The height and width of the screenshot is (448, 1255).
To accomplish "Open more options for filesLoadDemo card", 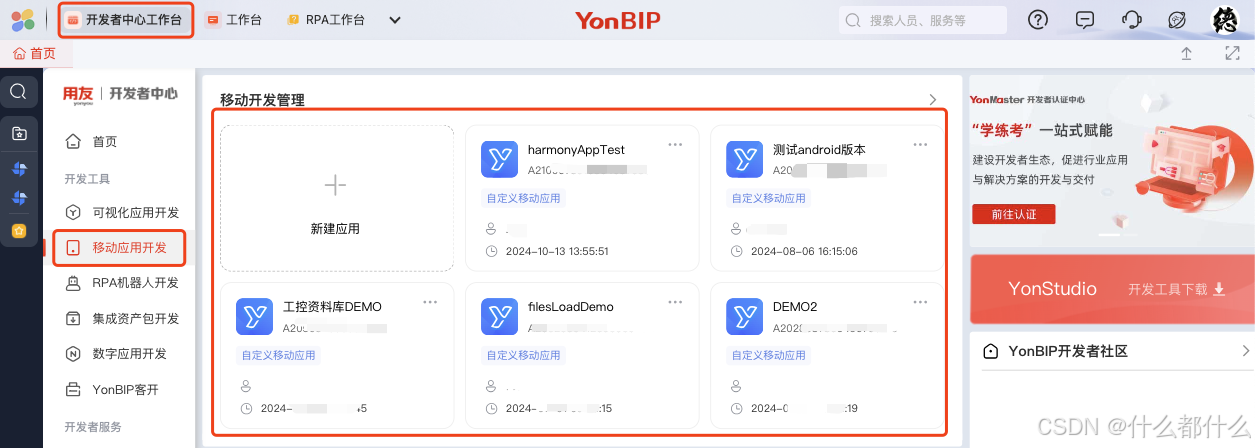I will tap(675, 302).
